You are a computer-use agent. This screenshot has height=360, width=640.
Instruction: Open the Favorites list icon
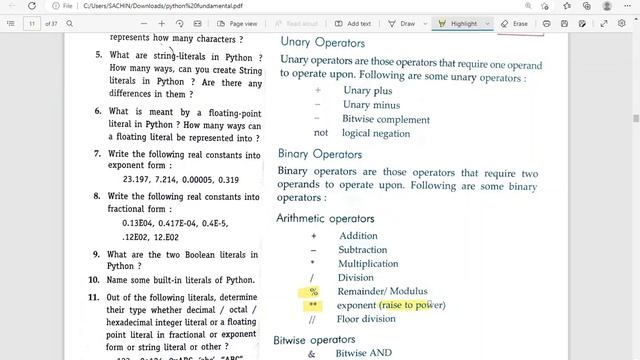click(567, 6)
